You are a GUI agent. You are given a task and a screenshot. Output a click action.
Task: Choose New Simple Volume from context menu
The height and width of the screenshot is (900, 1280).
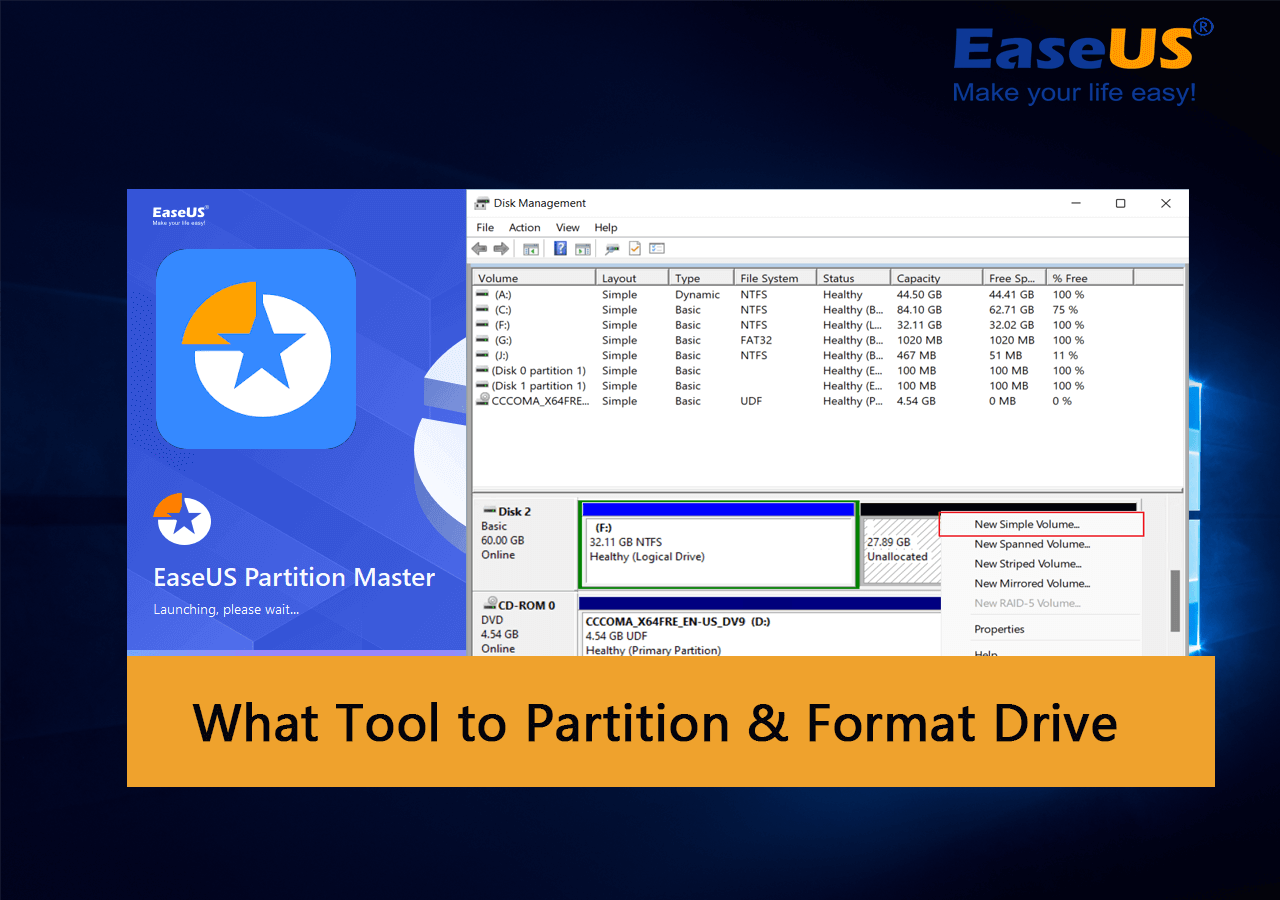tap(1040, 524)
